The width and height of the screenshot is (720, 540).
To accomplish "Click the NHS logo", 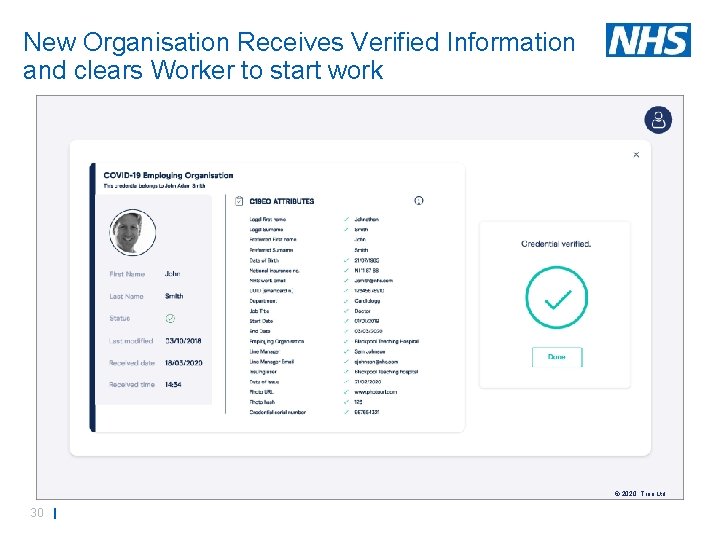I will 648,40.
